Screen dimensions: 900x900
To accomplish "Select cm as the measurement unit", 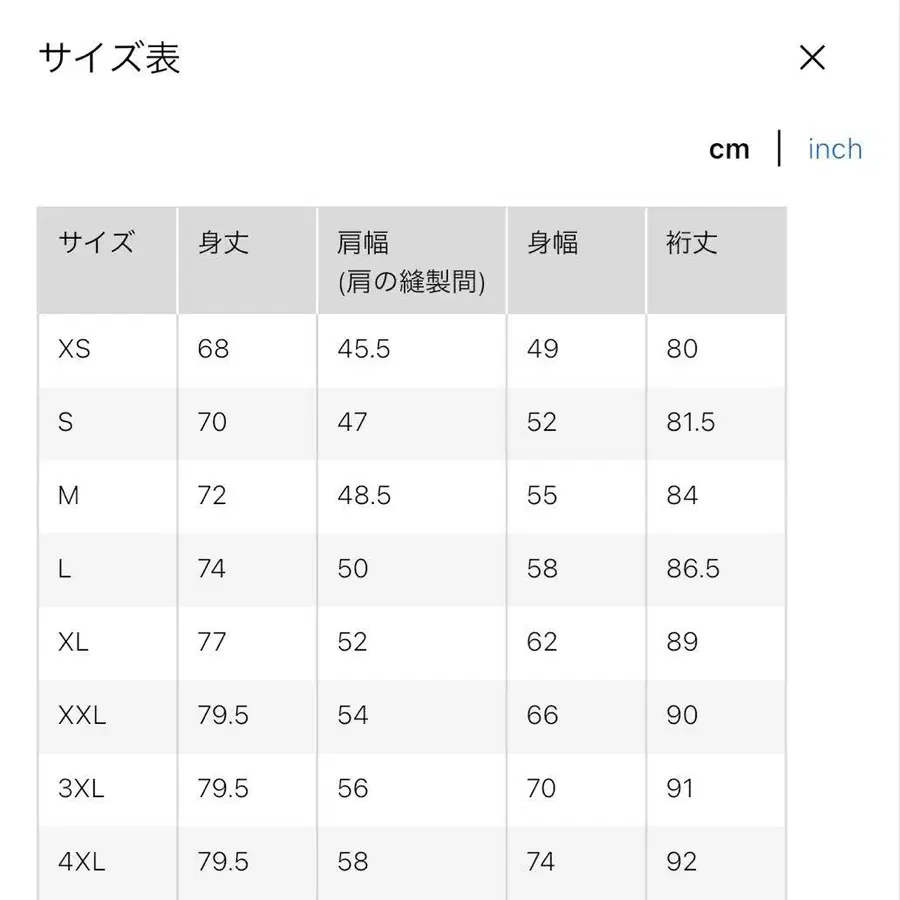I will coord(731,148).
